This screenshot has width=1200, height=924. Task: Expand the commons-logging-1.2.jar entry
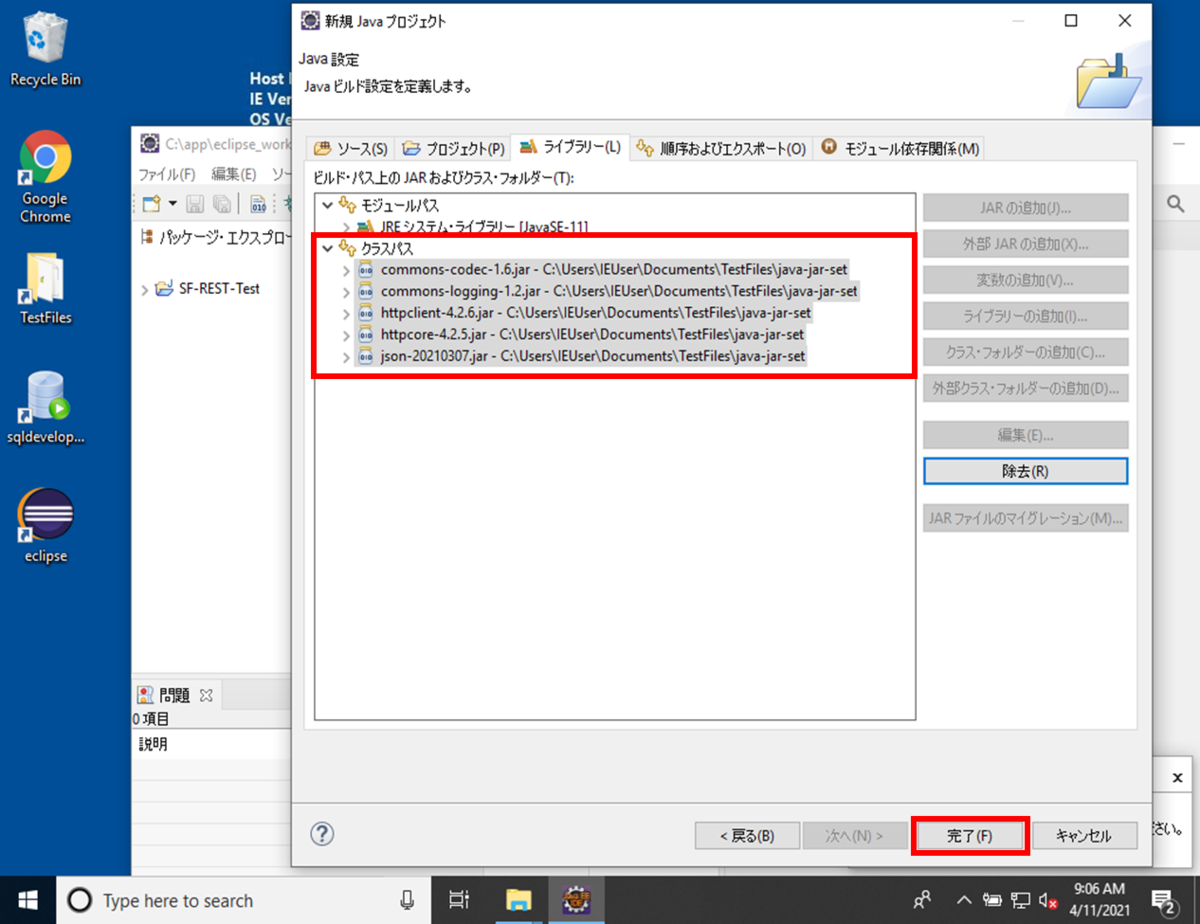(x=346, y=292)
